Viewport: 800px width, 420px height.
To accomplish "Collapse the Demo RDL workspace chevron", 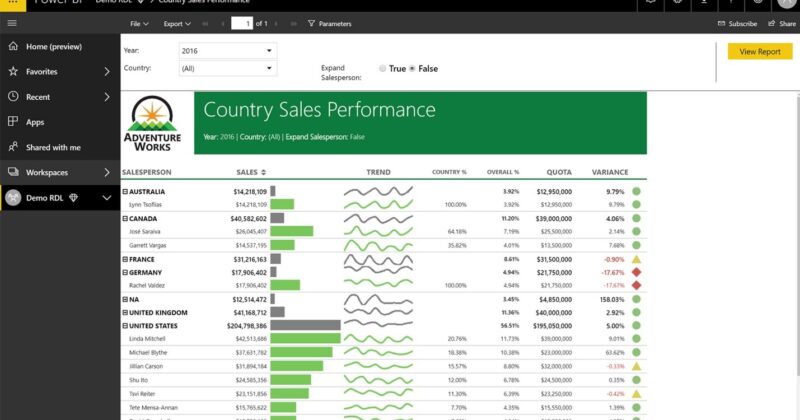I will pyautogui.click(x=107, y=198).
